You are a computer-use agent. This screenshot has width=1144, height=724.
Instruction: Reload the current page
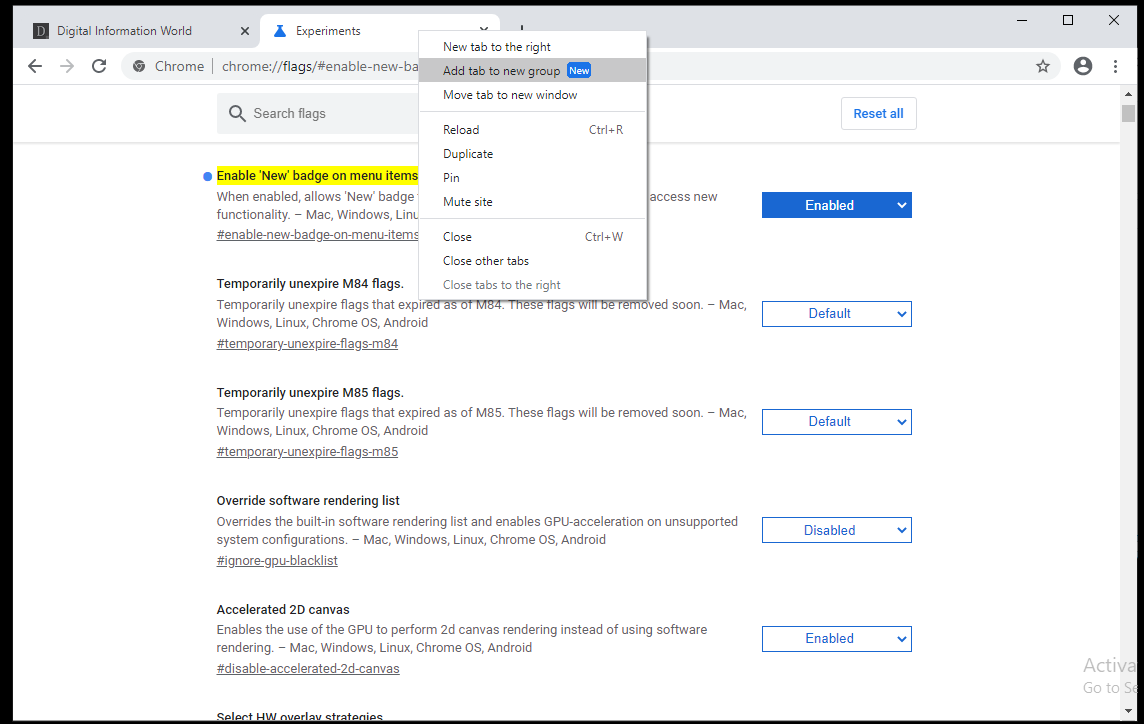tap(99, 66)
